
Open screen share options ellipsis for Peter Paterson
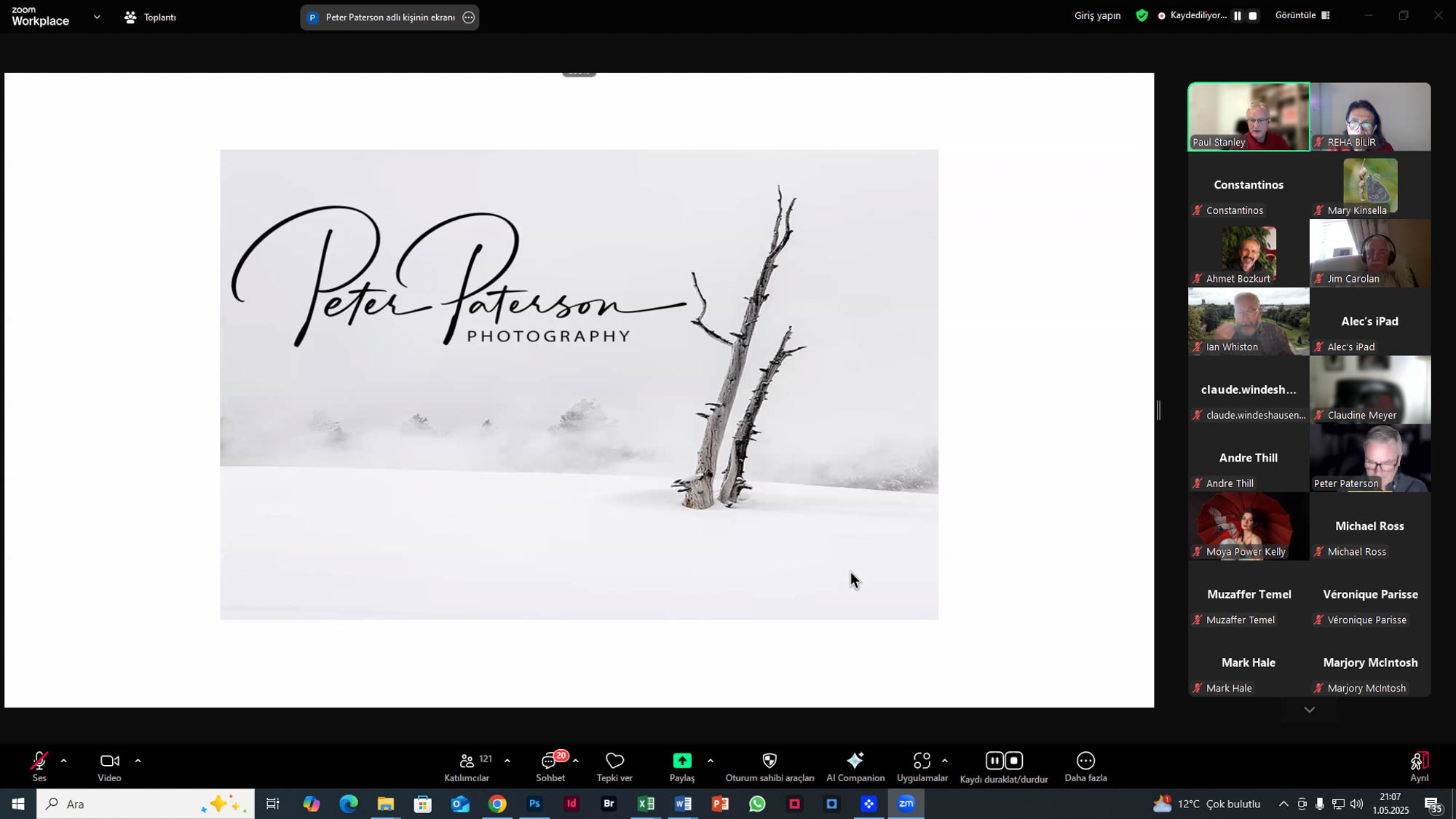tap(469, 17)
